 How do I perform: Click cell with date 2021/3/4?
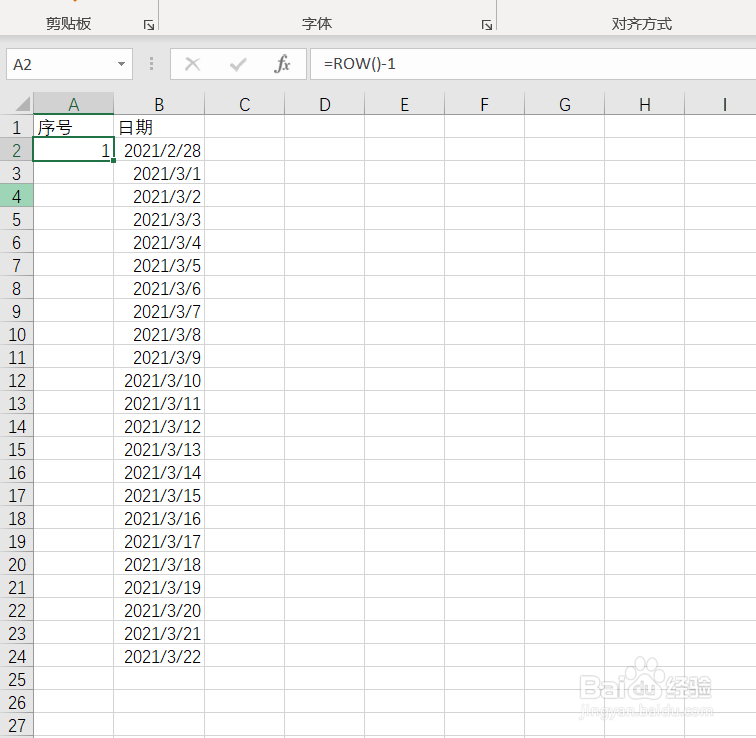(159, 242)
